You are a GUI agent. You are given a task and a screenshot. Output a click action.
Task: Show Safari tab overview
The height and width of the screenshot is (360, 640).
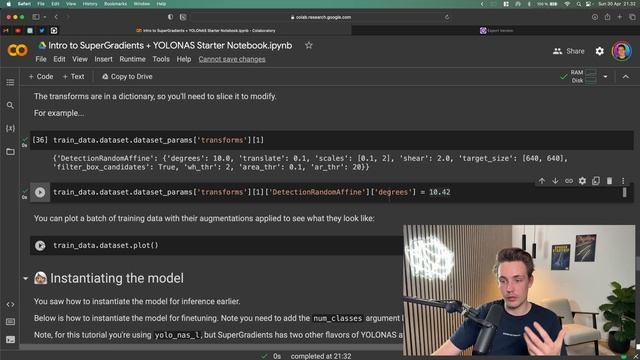tap(632, 17)
